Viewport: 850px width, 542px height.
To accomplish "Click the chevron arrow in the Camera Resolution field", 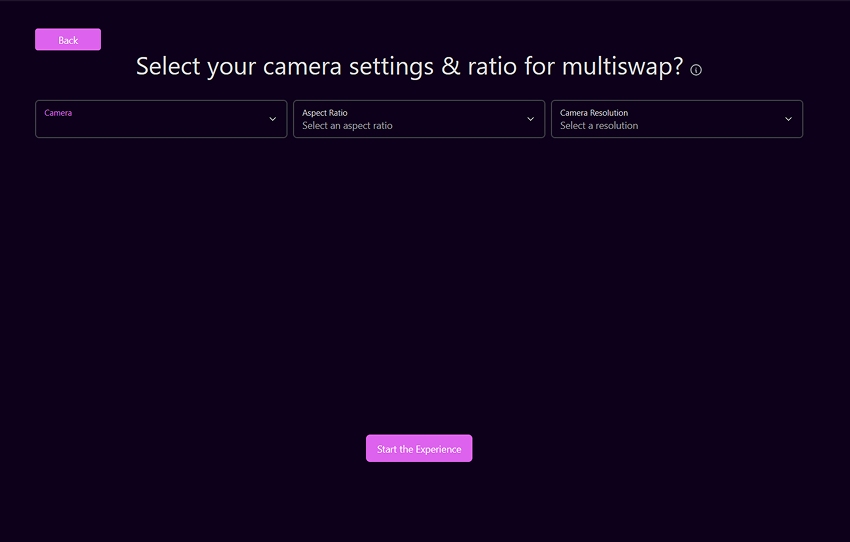I will pyautogui.click(x=788, y=119).
